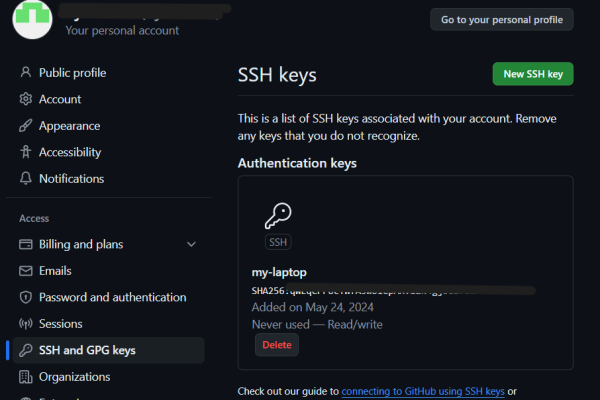The image size is (600, 400).
Task: Open the Sessions settings page
Action: click(63, 324)
